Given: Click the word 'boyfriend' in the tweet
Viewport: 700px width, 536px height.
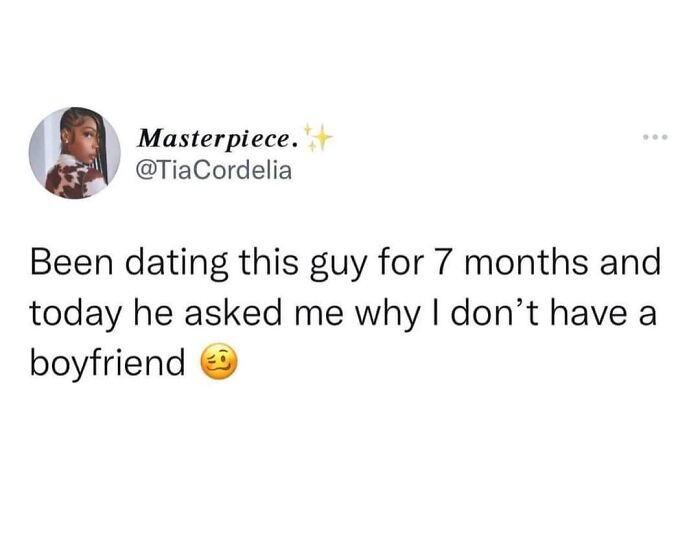Looking at the screenshot, I should pyautogui.click(x=108, y=363).
